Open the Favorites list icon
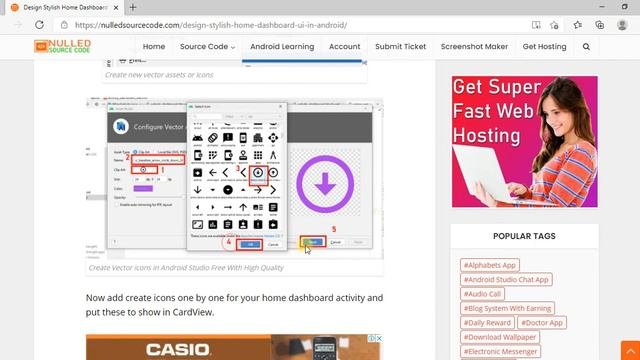Screen dimensions: 640x360 [x=577, y=25]
